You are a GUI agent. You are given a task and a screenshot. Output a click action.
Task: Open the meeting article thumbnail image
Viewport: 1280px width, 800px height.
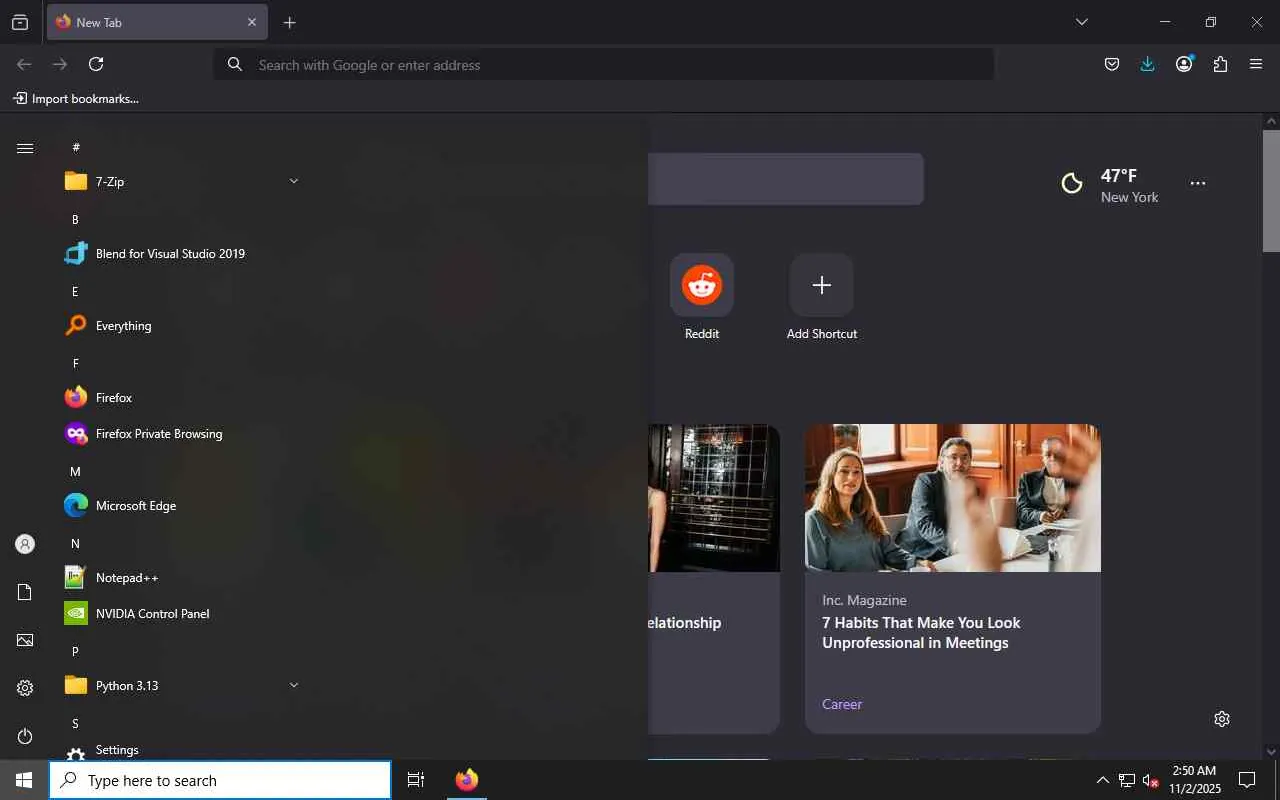point(953,498)
